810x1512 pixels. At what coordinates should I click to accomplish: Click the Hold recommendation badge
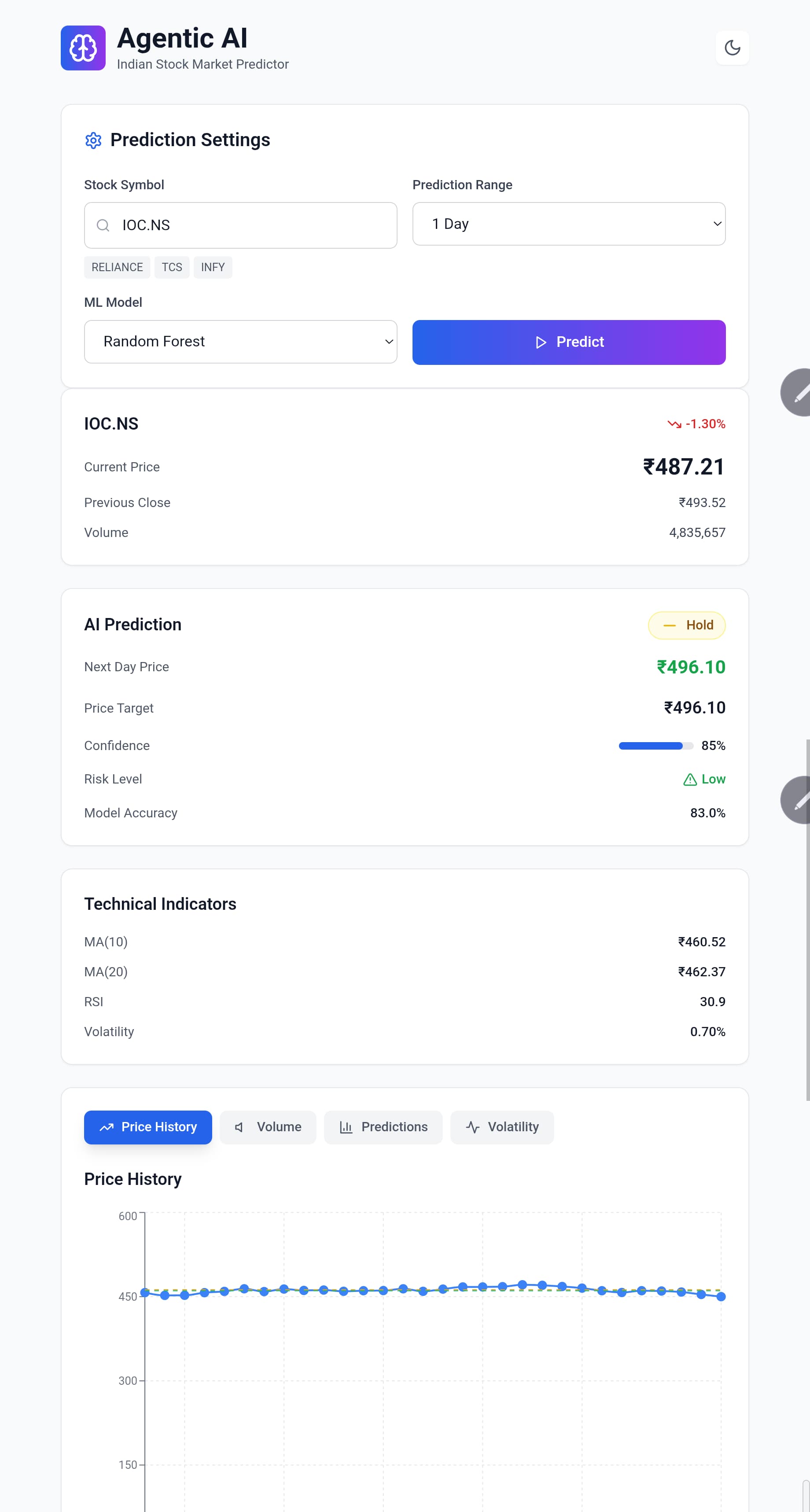pyautogui.click(x=687, y=625)
